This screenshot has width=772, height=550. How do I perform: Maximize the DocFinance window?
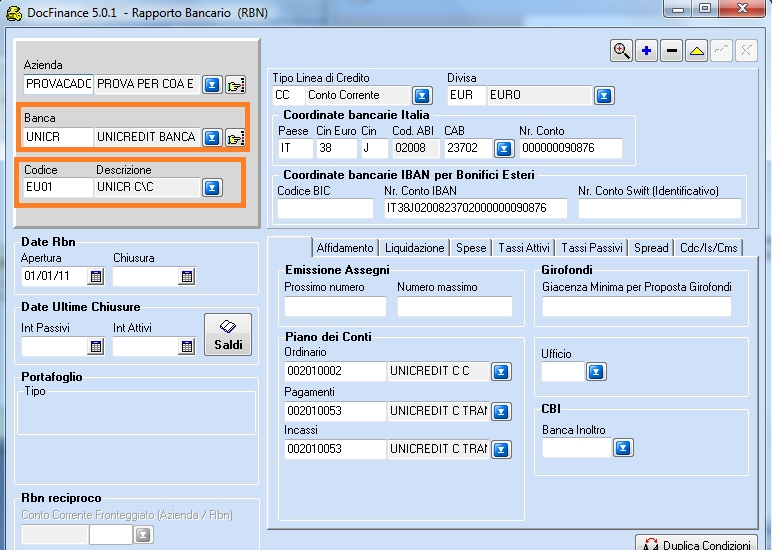coord(705,8)
